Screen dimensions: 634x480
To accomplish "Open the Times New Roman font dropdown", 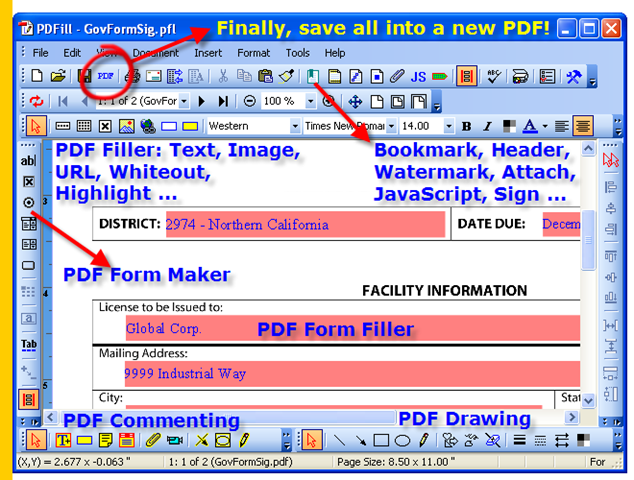I will [391, 127].
